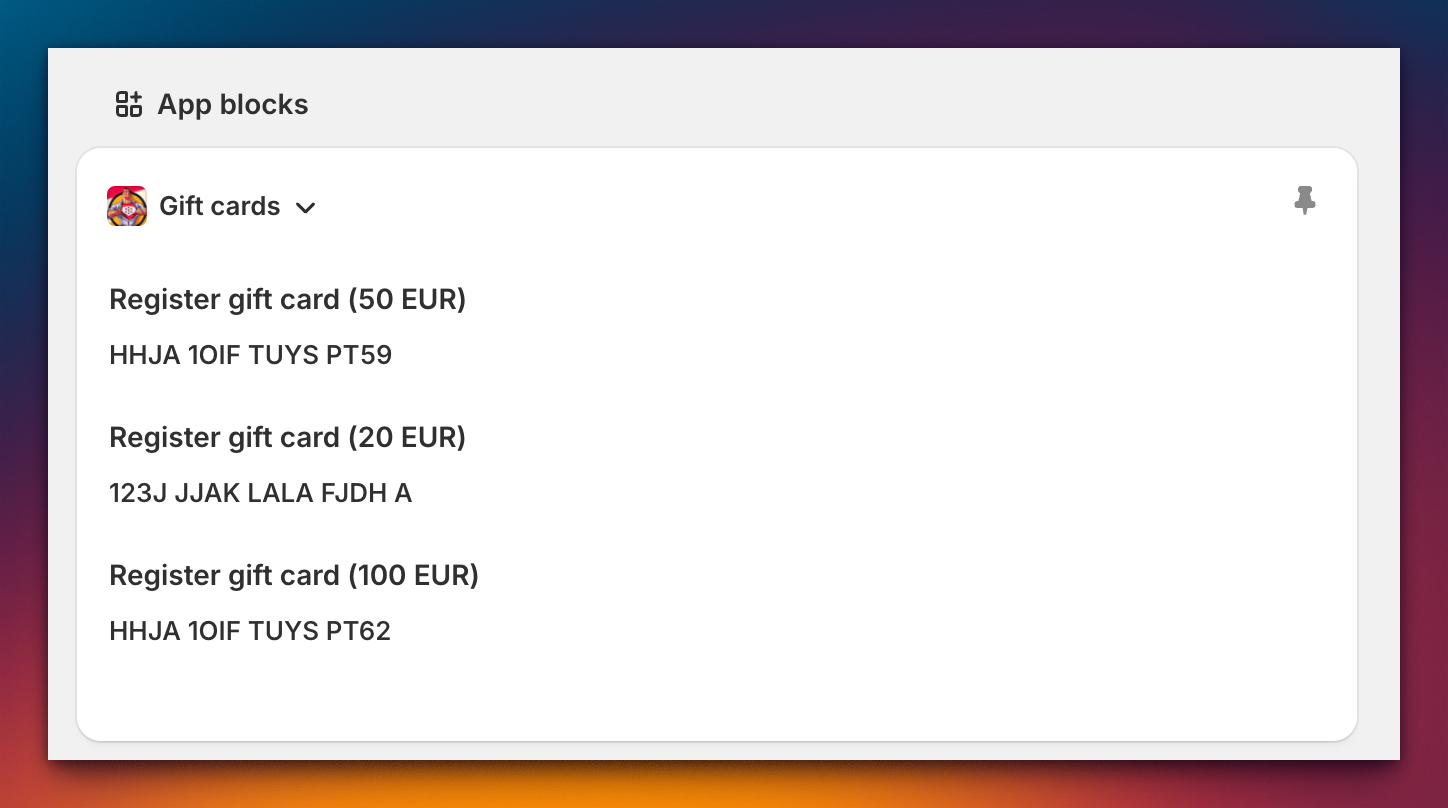Screen dimensions: 1448x808
Task: Click the "LALA" segment of the 20 EUR code
Action: tap(280, 493)
